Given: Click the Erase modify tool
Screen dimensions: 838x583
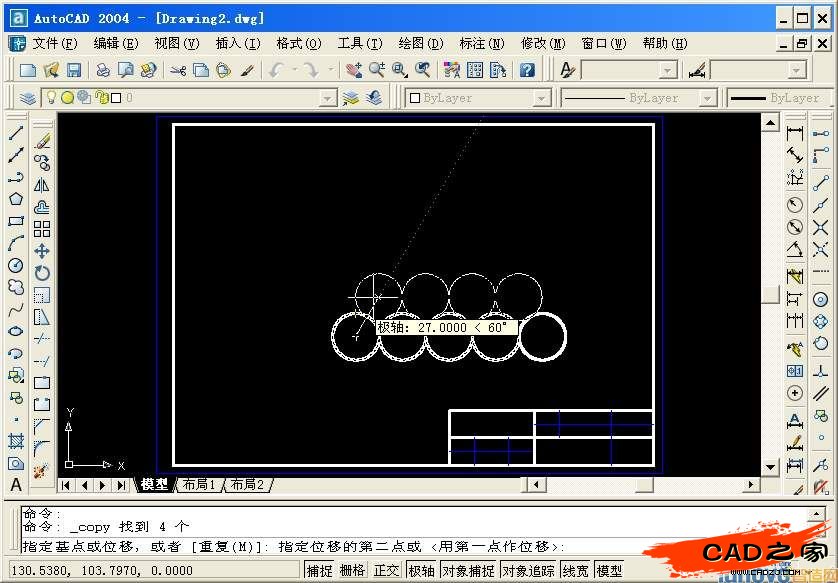Looking at the screenshot, I should pyautogui.click(x=42, y=141).
